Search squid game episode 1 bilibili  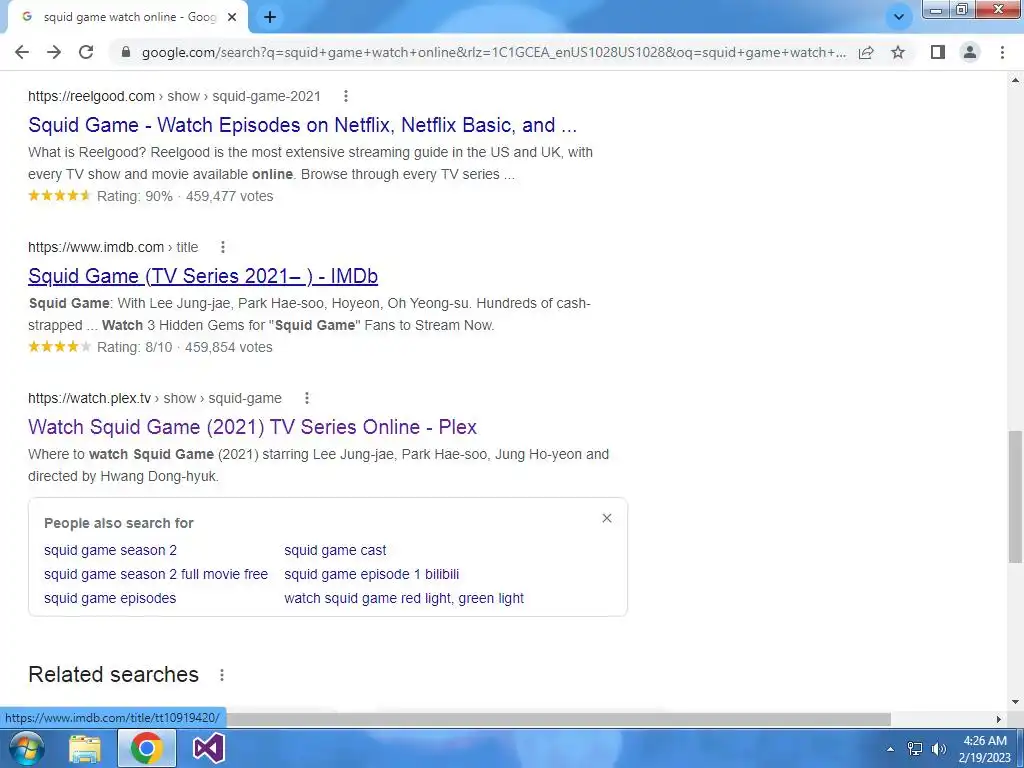[x=372, y=574]
